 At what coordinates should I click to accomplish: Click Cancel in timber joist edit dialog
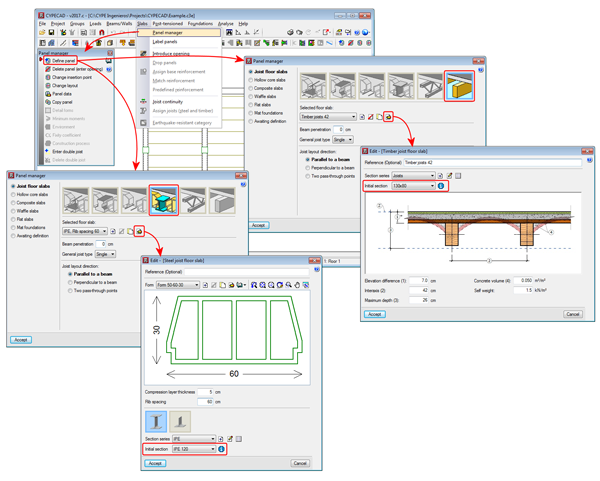point(572,314)
